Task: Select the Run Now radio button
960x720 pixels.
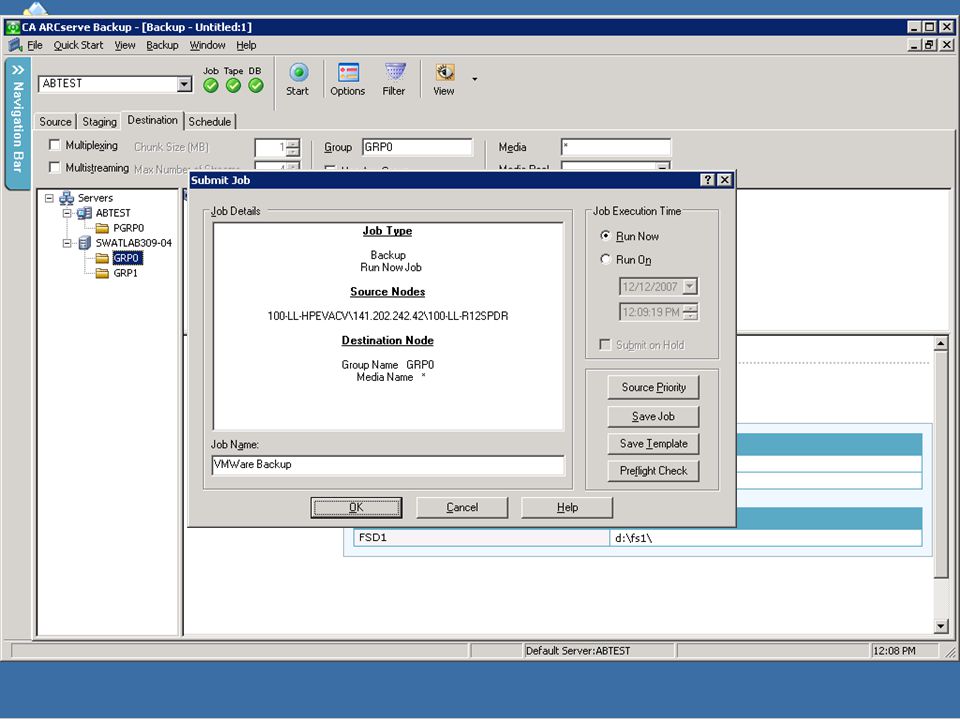Action: (606, 236)
